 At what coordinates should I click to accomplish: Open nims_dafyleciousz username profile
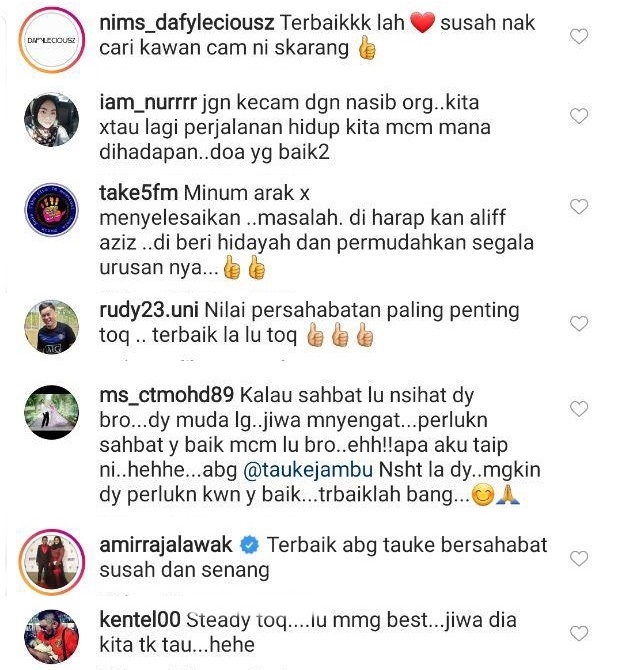(187, 23)
